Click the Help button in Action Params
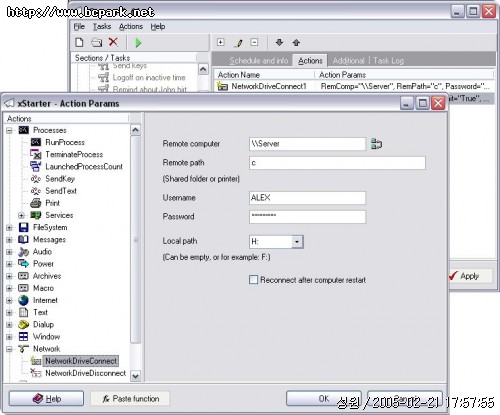 (x=46, y=399)
